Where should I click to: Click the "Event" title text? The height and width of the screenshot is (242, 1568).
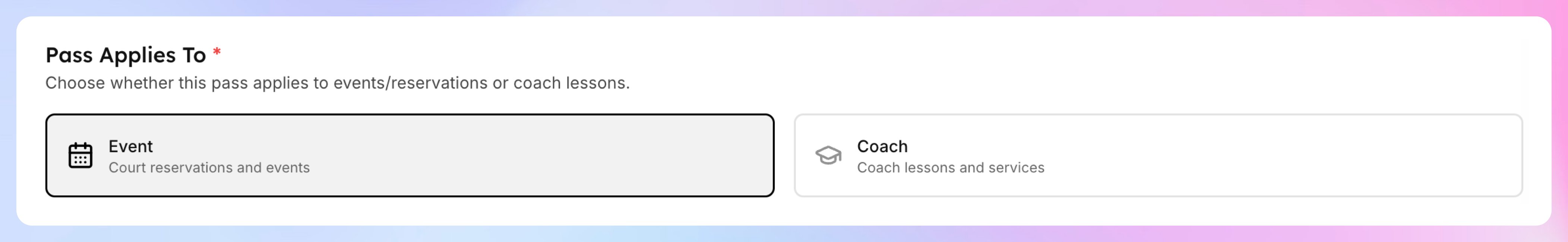[130, 147]
